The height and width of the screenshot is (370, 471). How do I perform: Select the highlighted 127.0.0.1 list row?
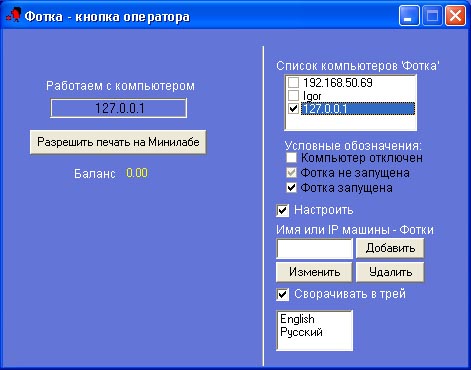358,109
